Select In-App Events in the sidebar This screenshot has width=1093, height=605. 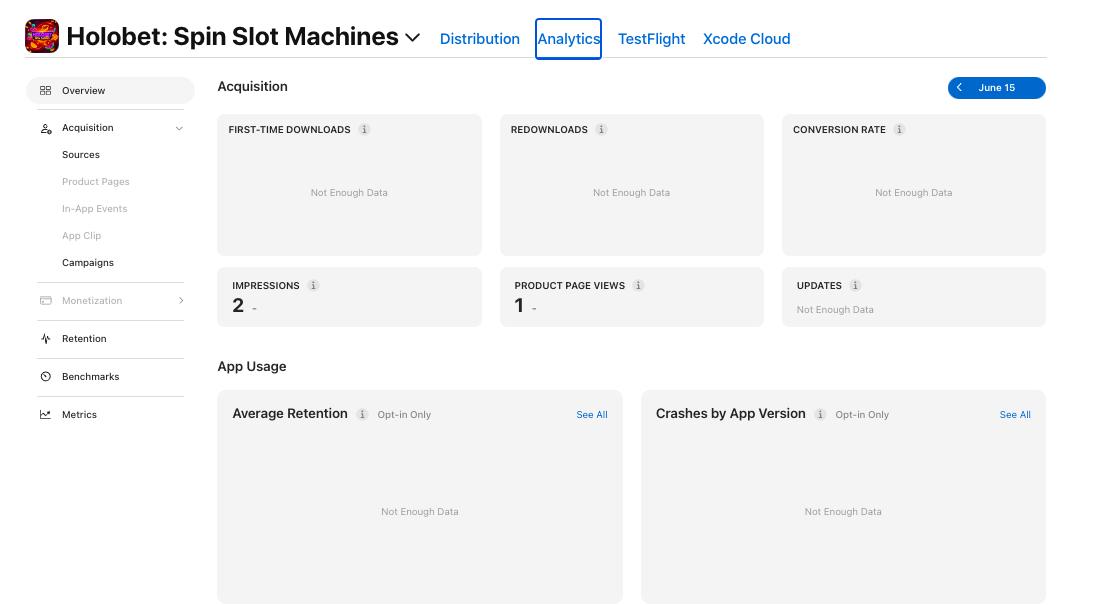coord(94,208)
